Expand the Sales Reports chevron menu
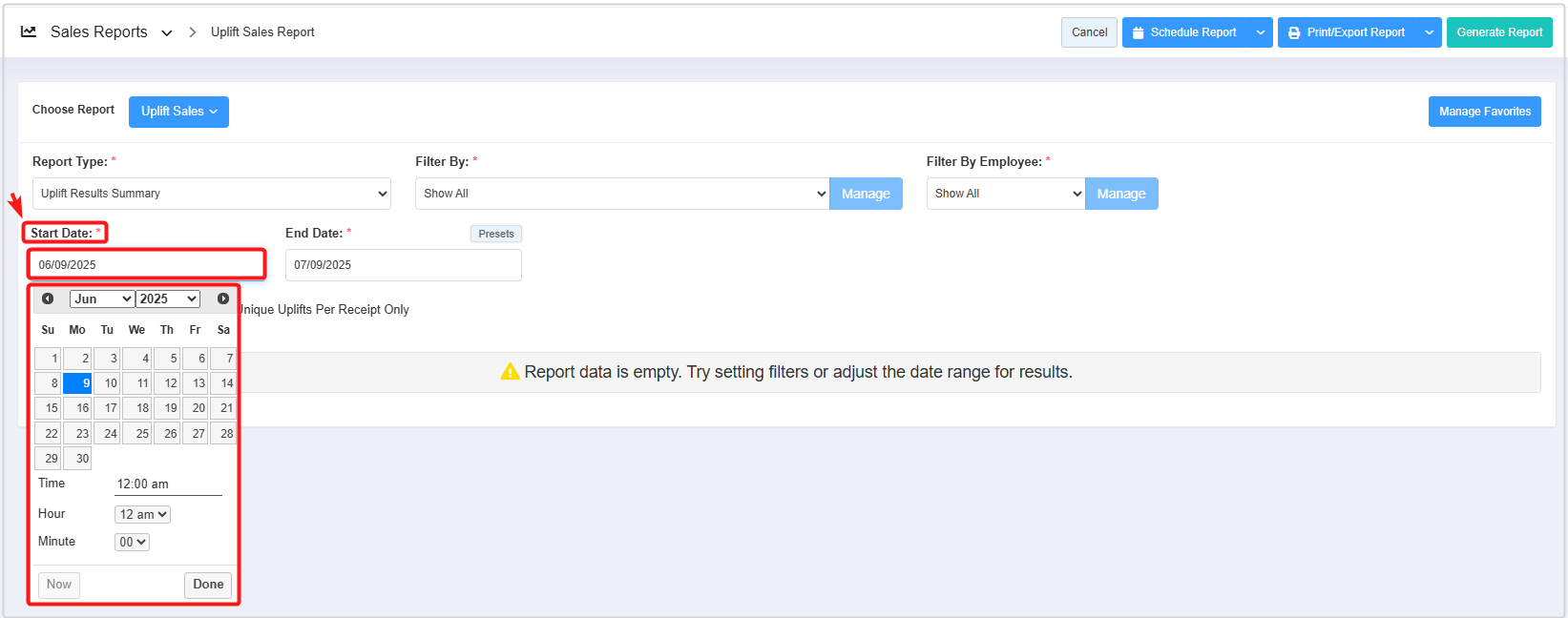Screen dimensions: 1568x618 click(167, 32)
